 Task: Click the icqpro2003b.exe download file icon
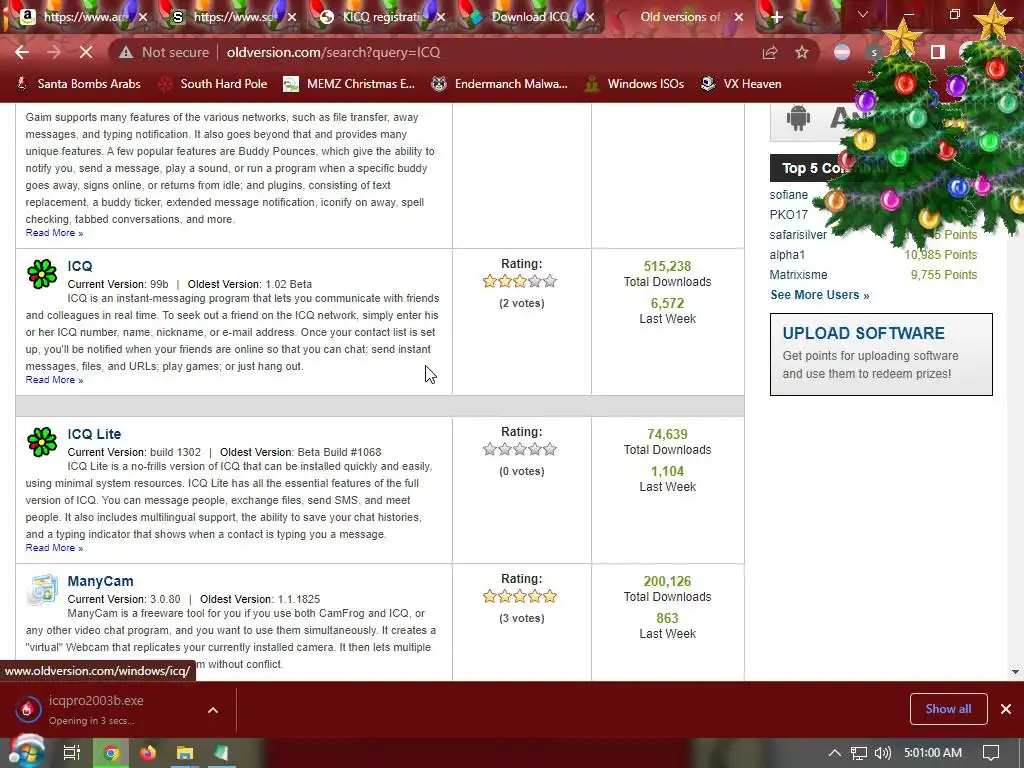tap(27, 709)
